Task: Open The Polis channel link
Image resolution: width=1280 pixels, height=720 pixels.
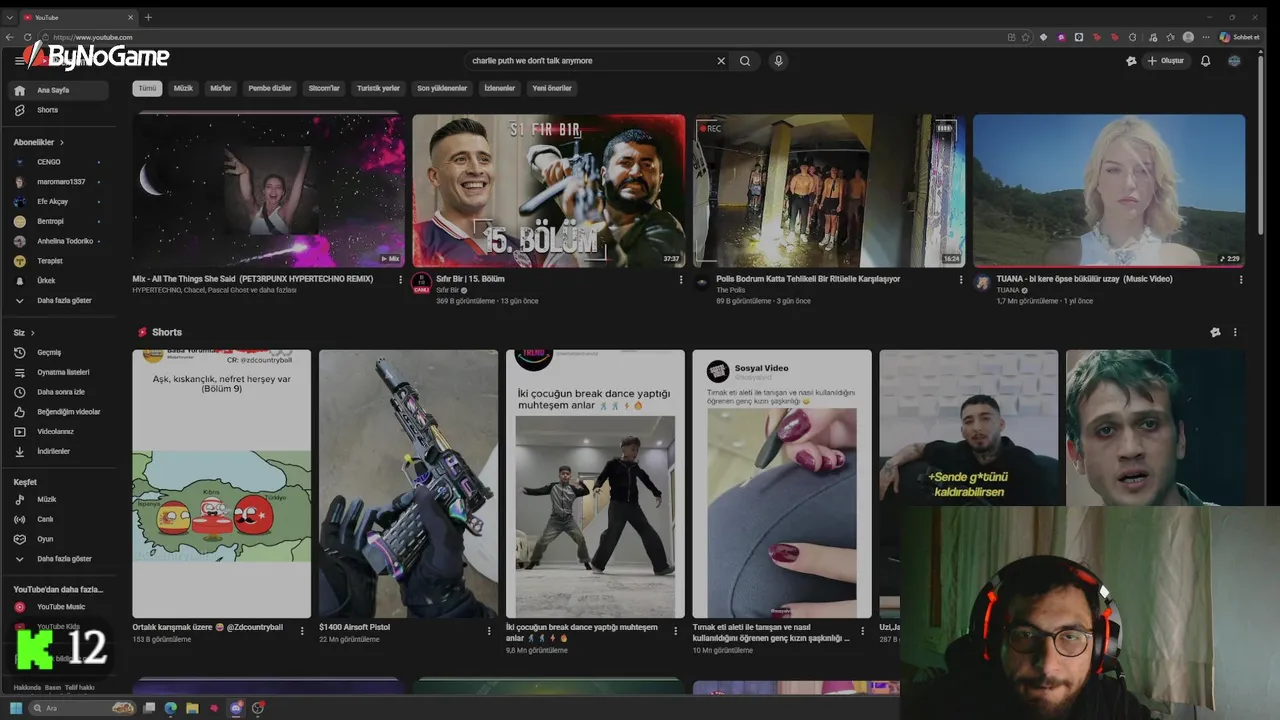Action: (x=731, y=290)
